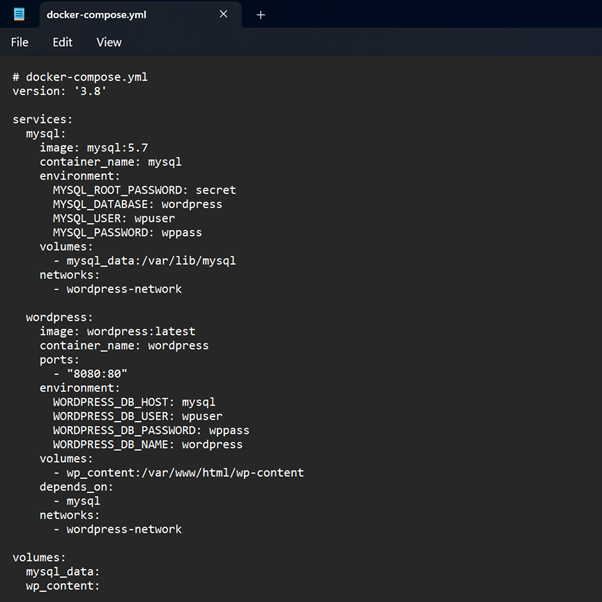Click the 'depends_on:' line
602x602 pixels.
[76, 487]
